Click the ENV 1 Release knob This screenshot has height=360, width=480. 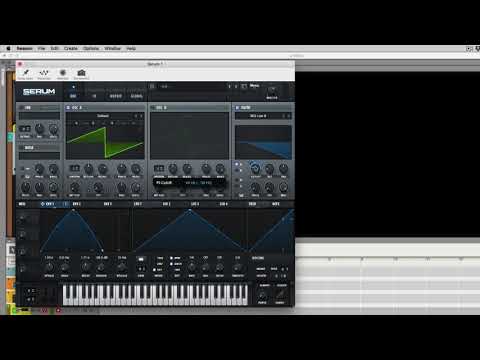tap(121, 266)
